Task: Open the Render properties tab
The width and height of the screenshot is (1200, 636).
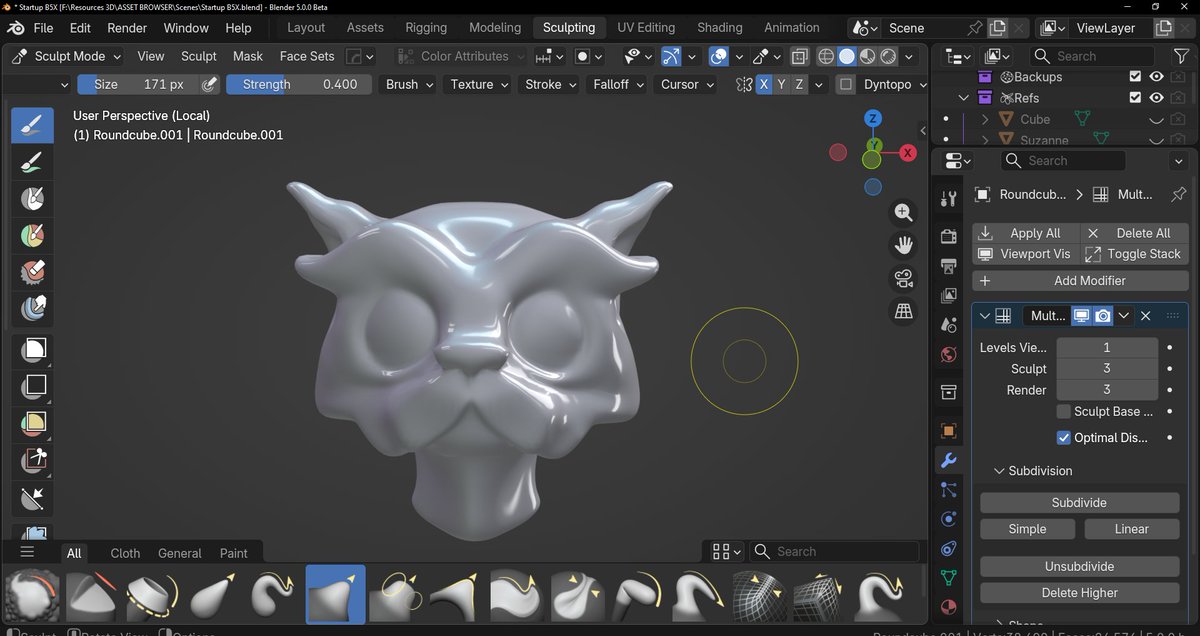Action: pyautogui.click(x=949, y=238)
